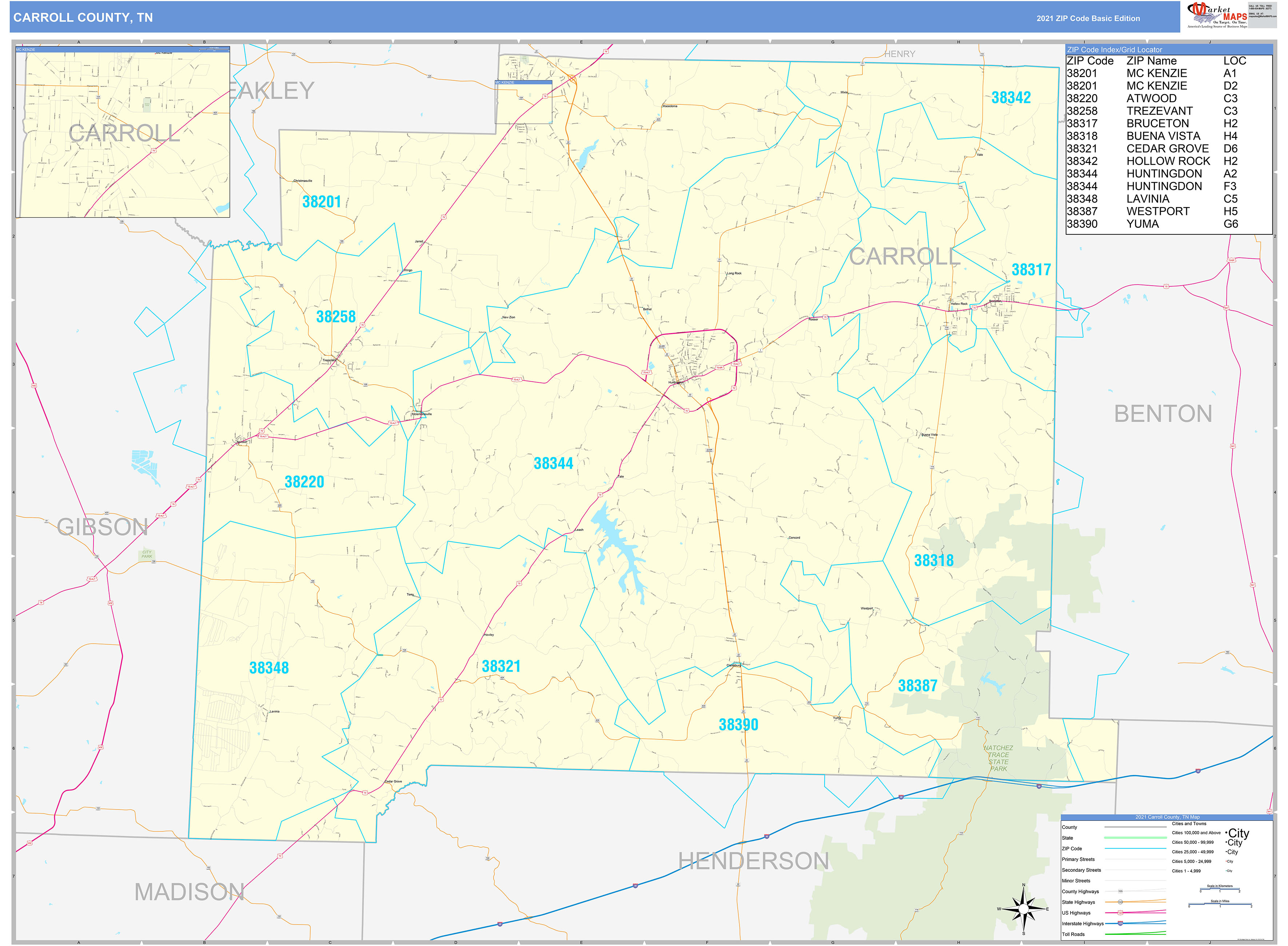1288x946 pixels.
Task: Click the Interstate Highways shield in legend
Action: (1120, 924)
